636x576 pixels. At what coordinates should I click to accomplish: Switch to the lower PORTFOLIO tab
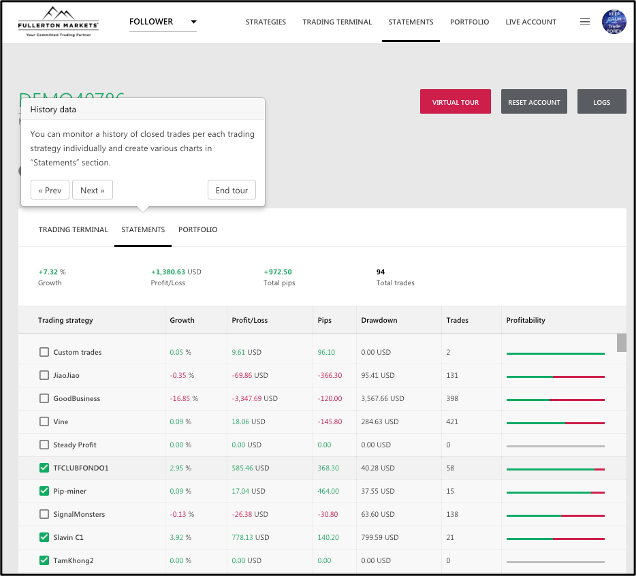point(198,230)
